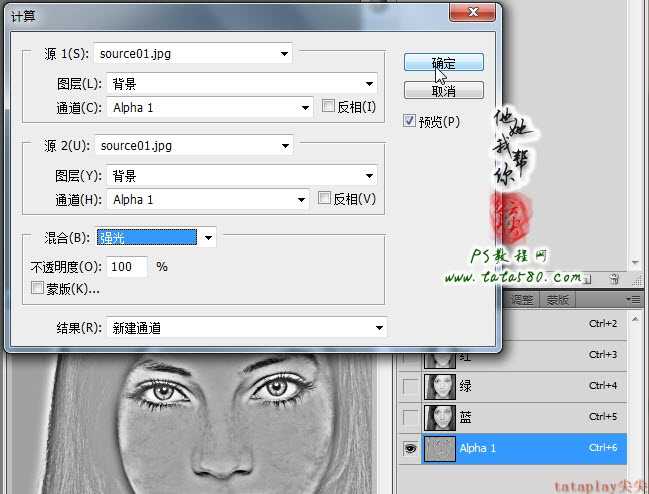The width and height of the screenshot is (649, 494).
Task: Open the 混合(B) blending mode dropdown
Action: point(156,237)
